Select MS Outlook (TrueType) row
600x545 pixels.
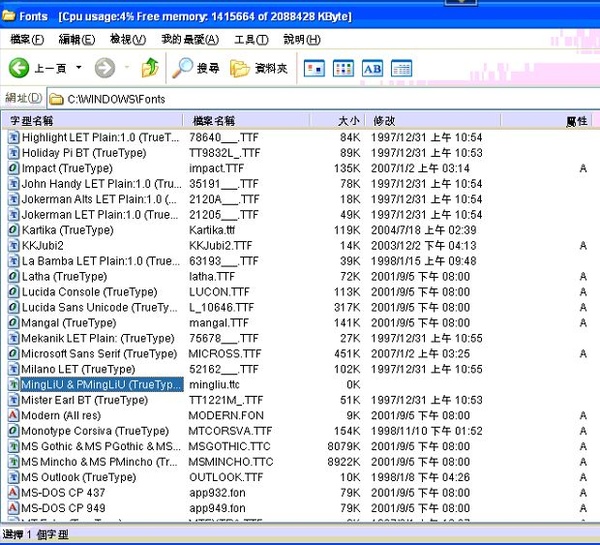pyautogui.click(x=298, y=477)
